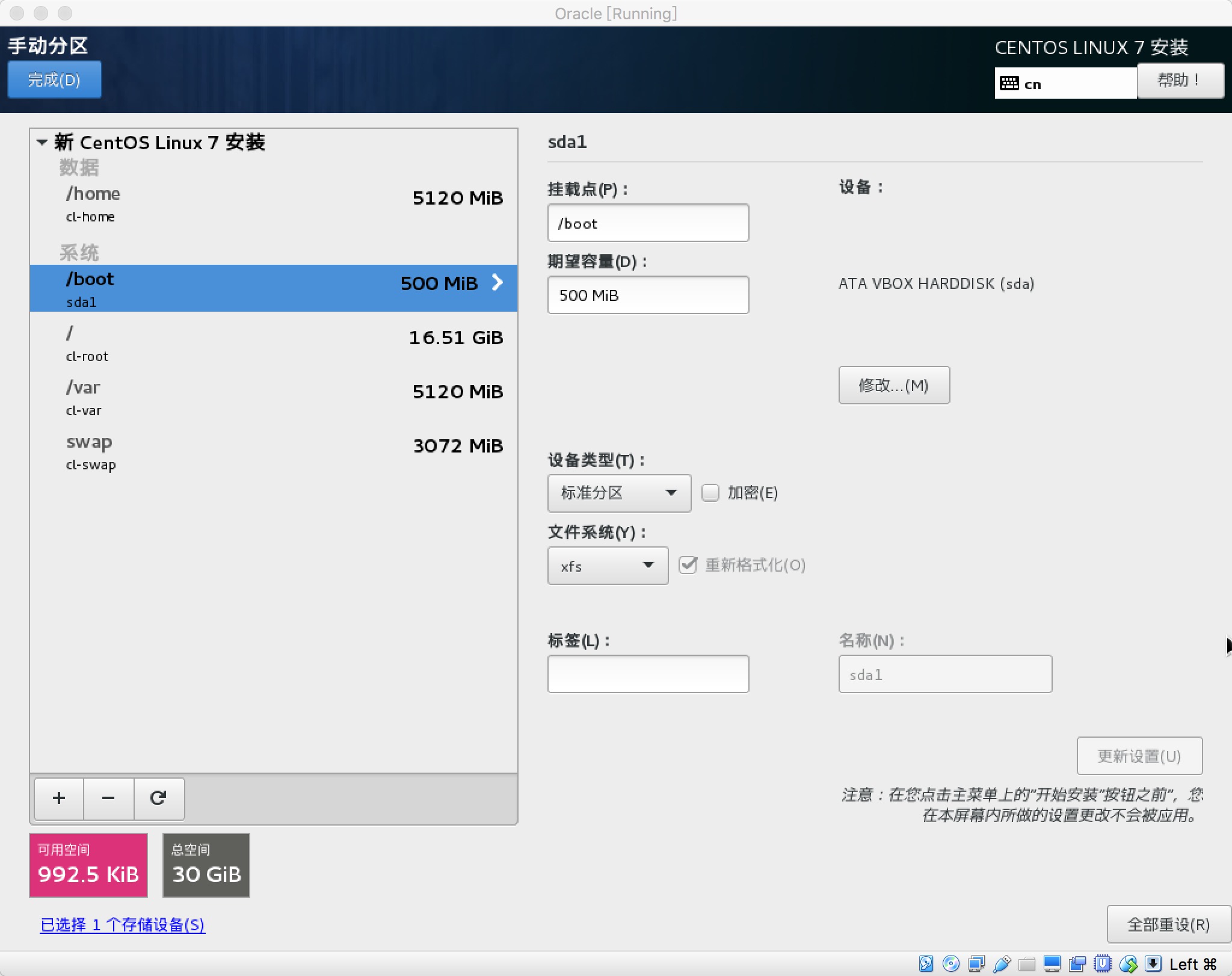
Task: Click the keyboard layout icon next to cn
Action: 1009,84
